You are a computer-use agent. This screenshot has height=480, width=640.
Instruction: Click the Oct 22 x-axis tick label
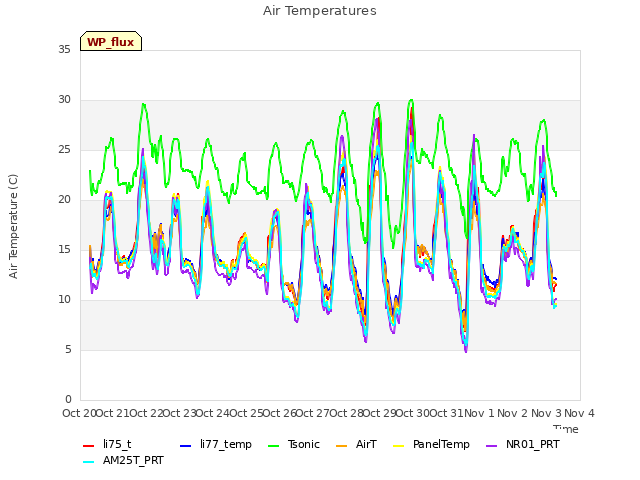click(x=146, y=413)
